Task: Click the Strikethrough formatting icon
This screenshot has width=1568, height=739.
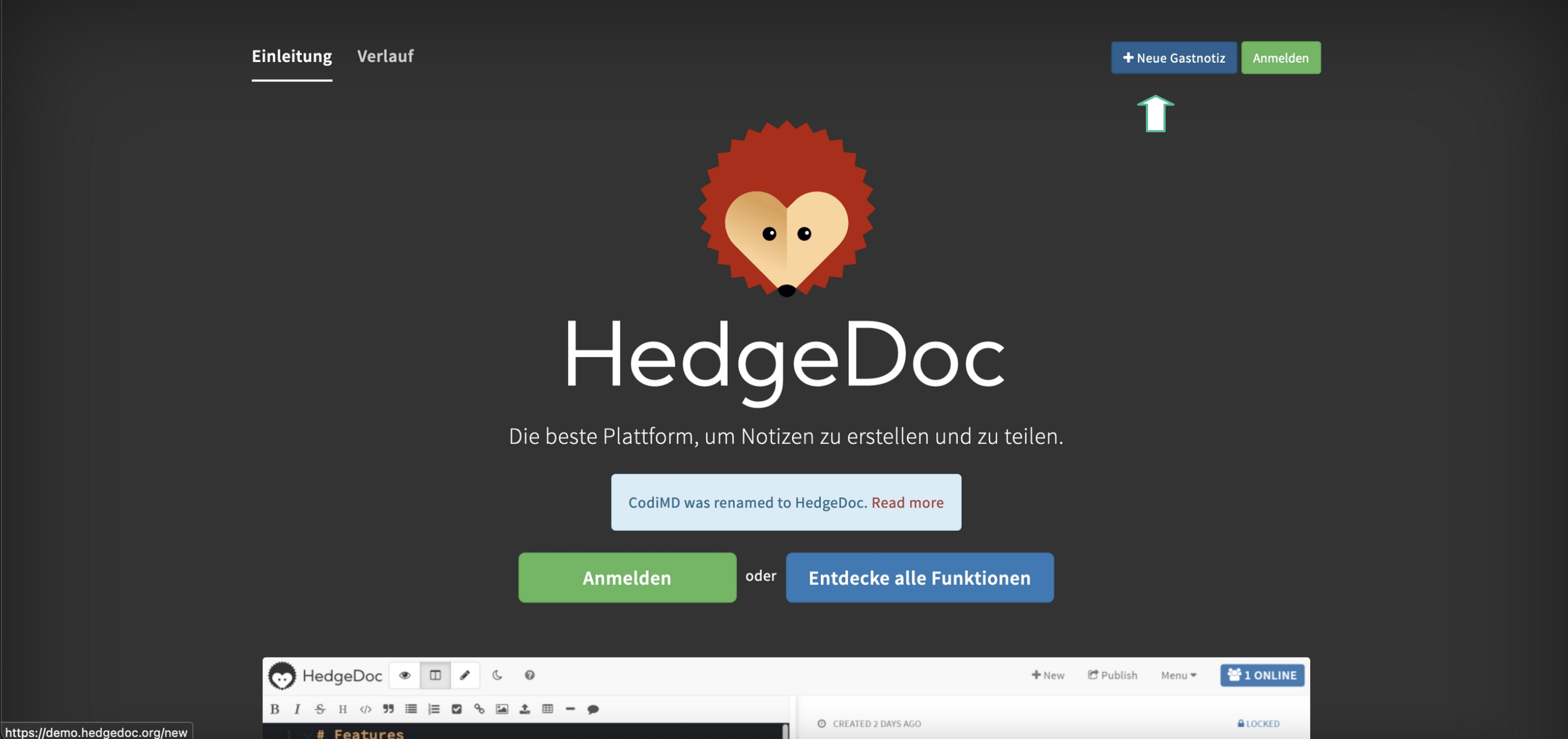Action: click(x=320, y=709)
